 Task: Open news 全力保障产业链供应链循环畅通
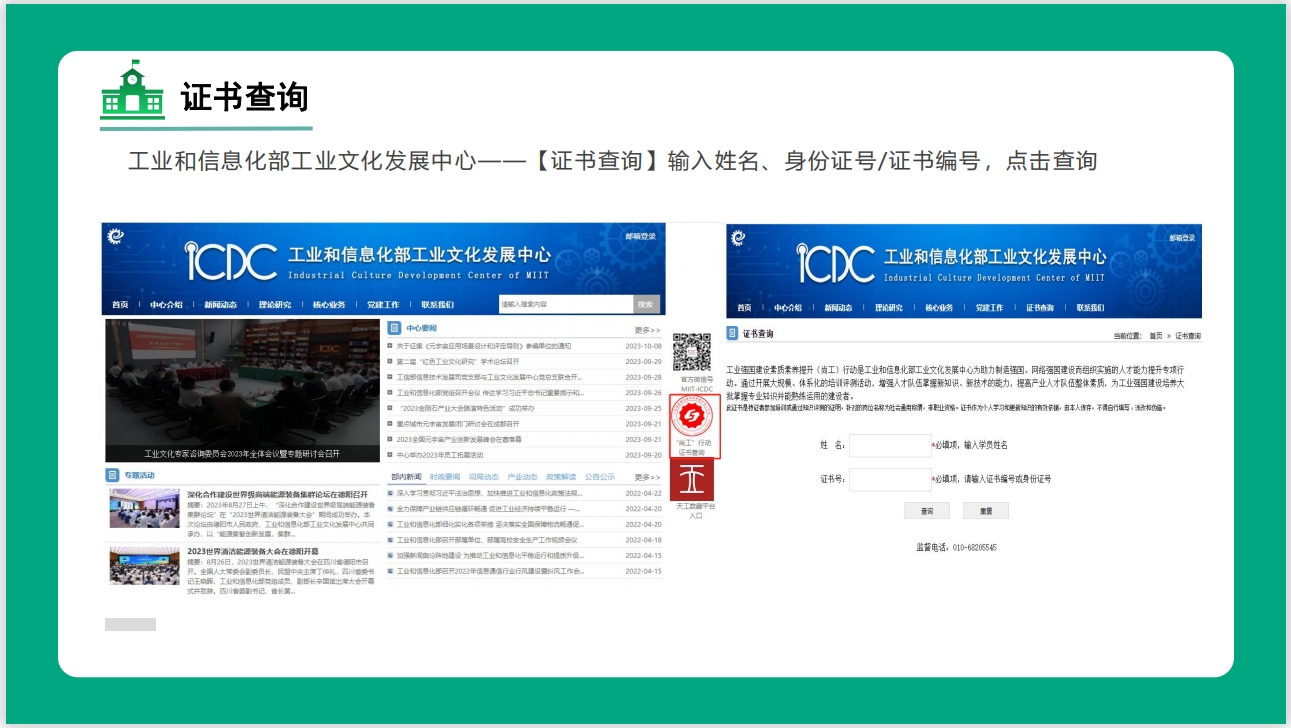coord(489,509)
